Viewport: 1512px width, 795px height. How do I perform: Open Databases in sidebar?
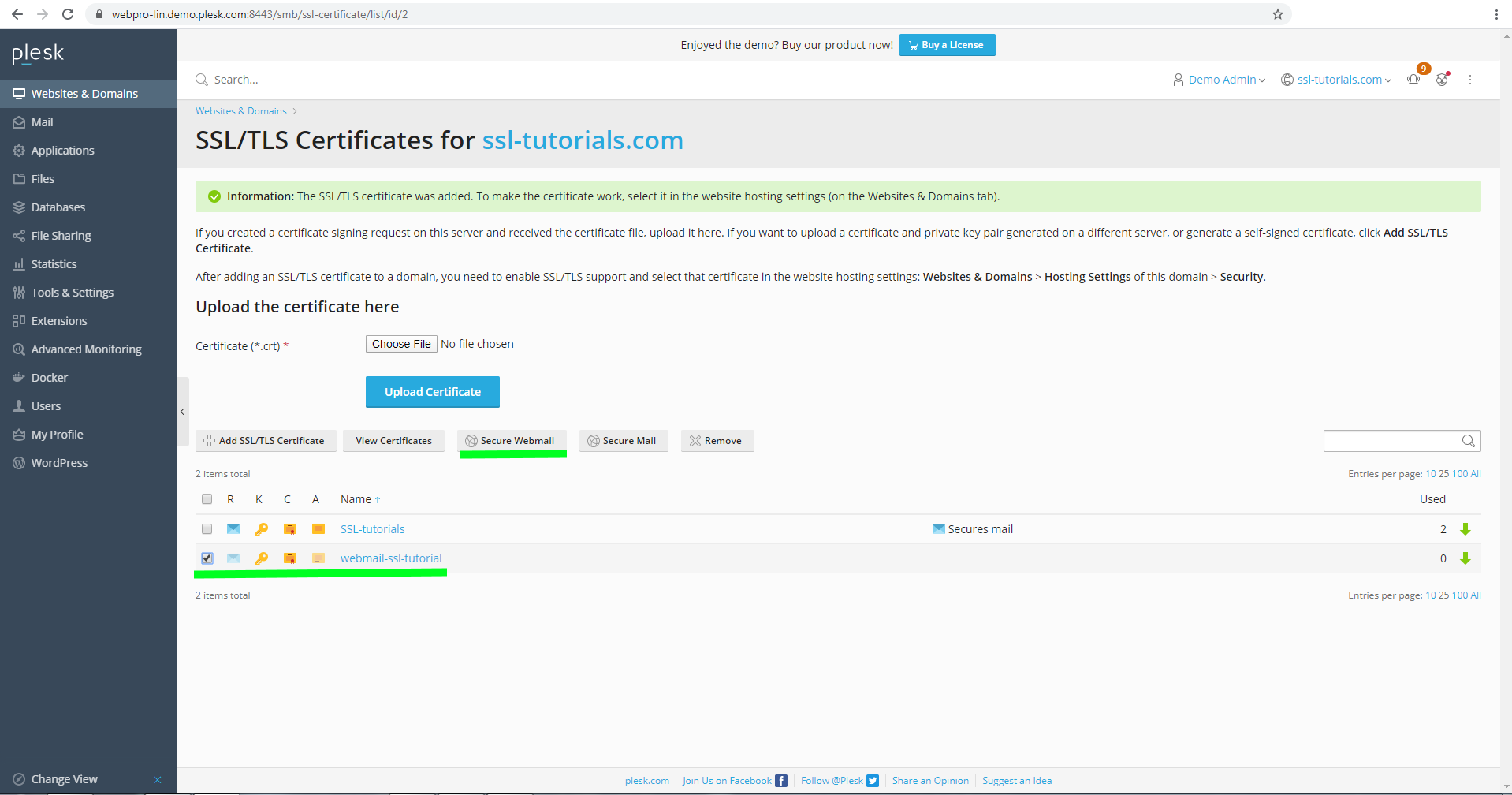[88, 207]
